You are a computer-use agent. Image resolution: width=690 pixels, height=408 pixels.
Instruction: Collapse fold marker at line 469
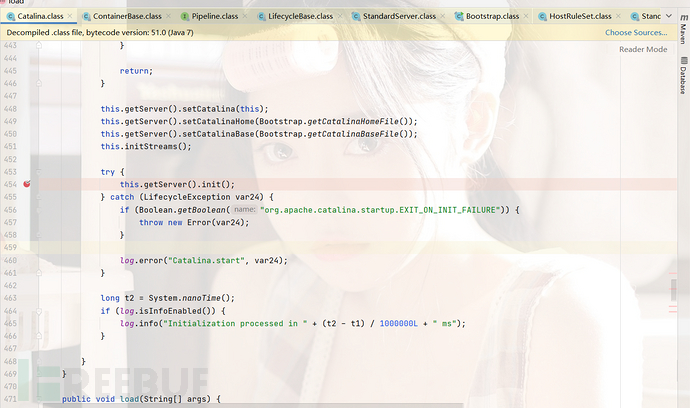[39, 374]
